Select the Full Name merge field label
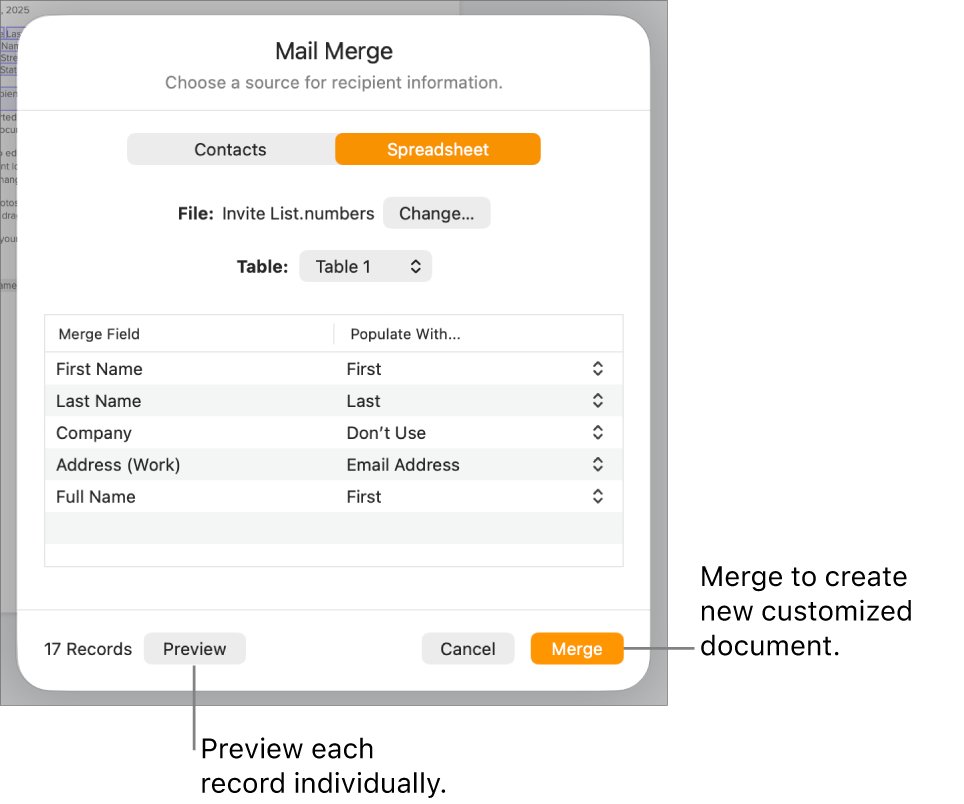This screenshot has height=804, width=964. tap(96, 497)
